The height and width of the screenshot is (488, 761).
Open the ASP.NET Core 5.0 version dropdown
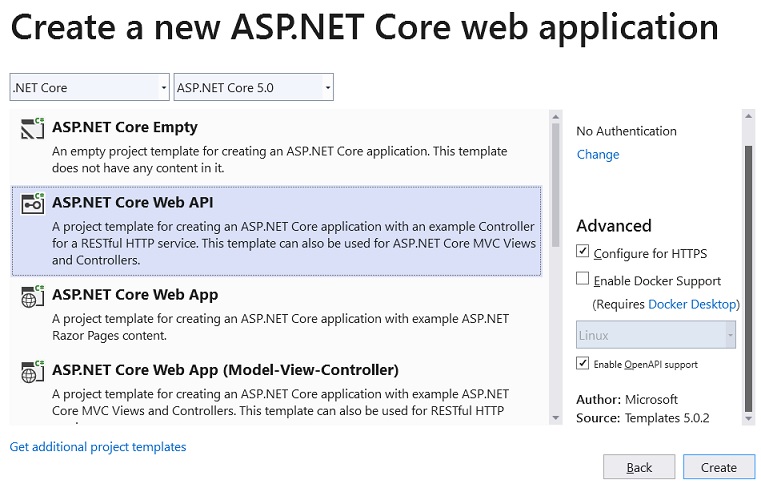(x=253, y=87)
